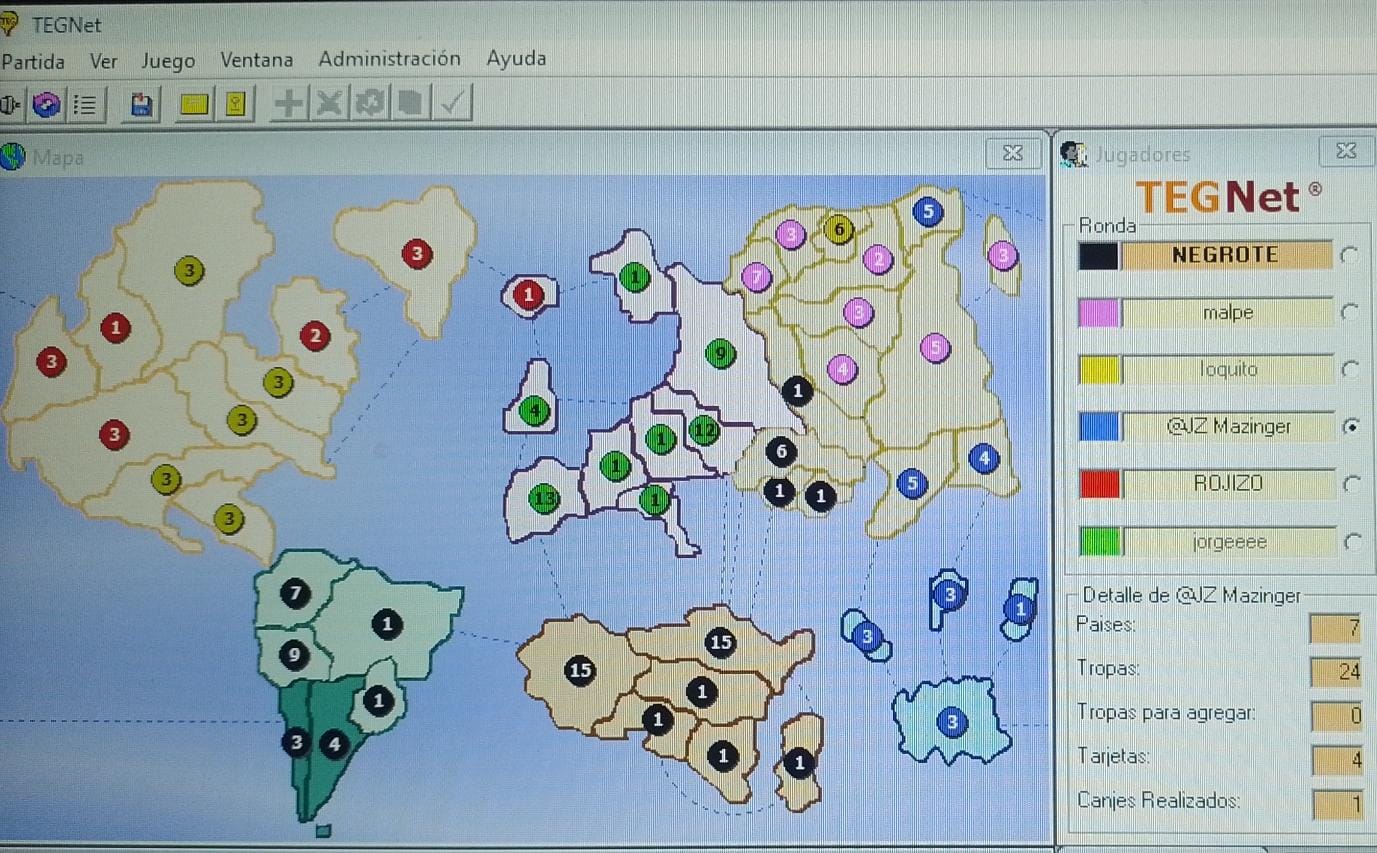Screen dimensions: 1377x853
Task: Click the Paises value field
Action: [1337, 628]
